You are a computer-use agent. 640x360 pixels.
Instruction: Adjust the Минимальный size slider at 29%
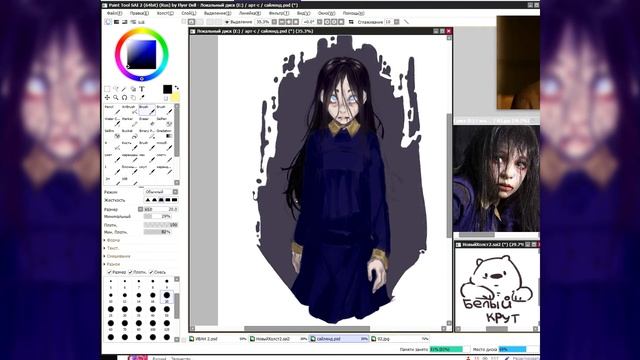pyautogui.click(x=158, y=216)
